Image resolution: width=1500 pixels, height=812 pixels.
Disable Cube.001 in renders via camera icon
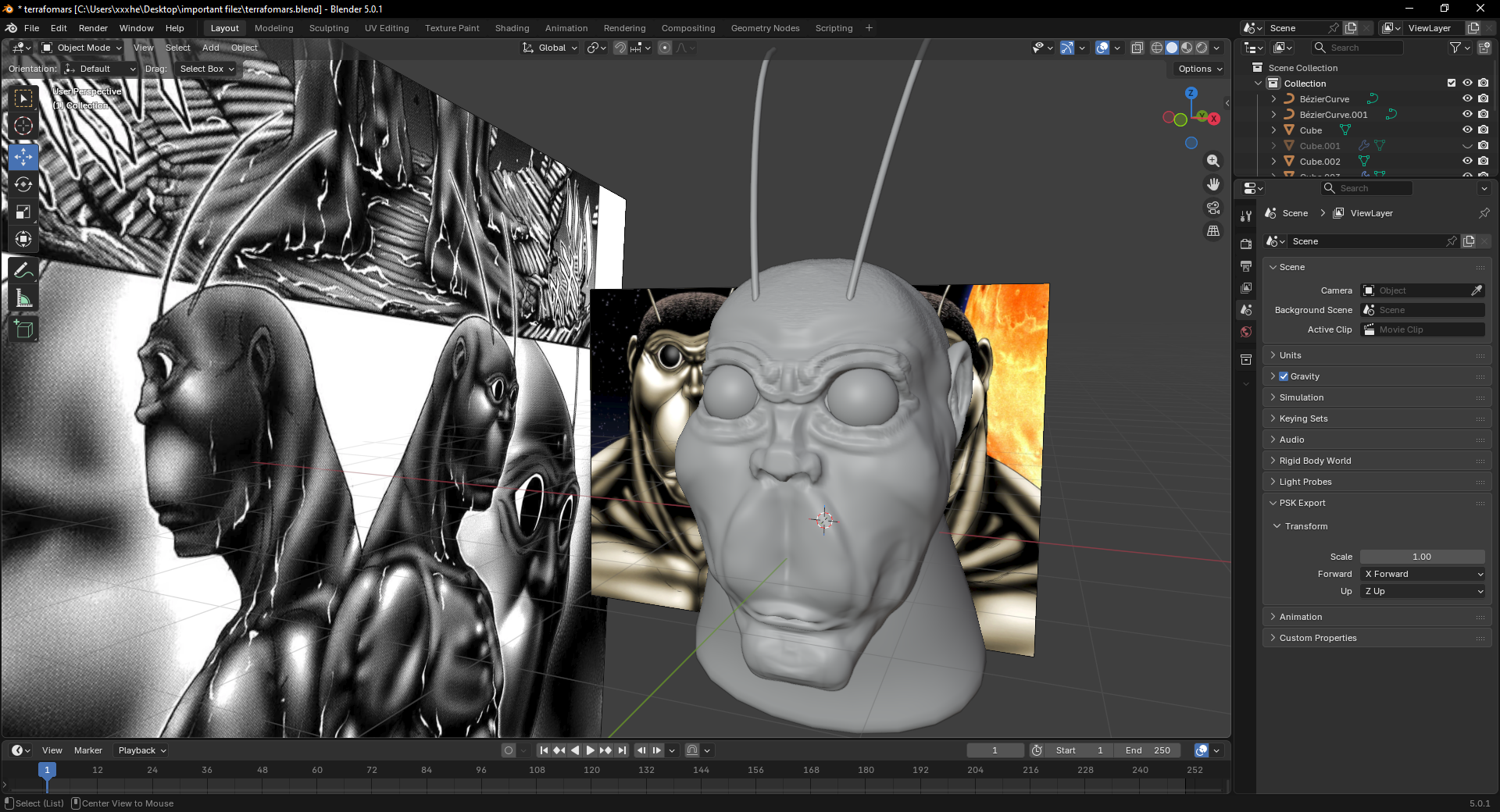click(1483, 146)
